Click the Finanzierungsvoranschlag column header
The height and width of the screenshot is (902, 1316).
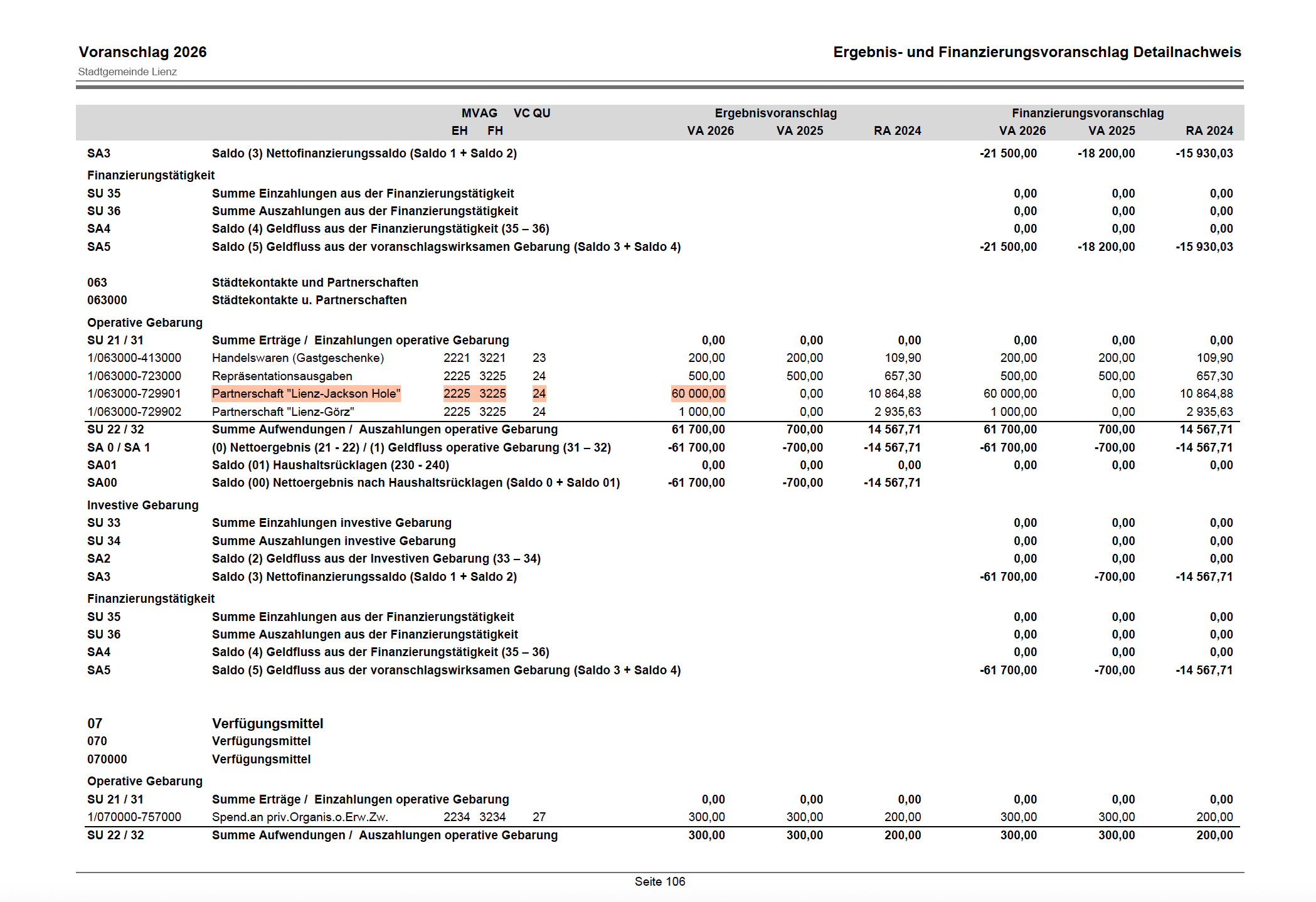coord(1087,114)
